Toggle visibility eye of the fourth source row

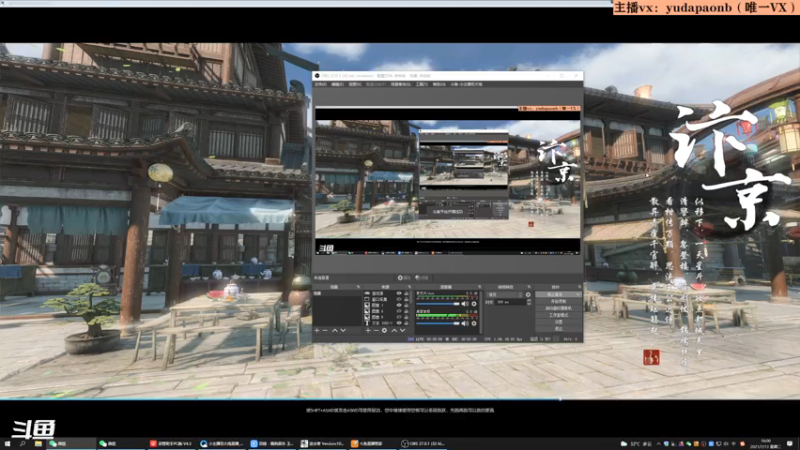[399, 311]
